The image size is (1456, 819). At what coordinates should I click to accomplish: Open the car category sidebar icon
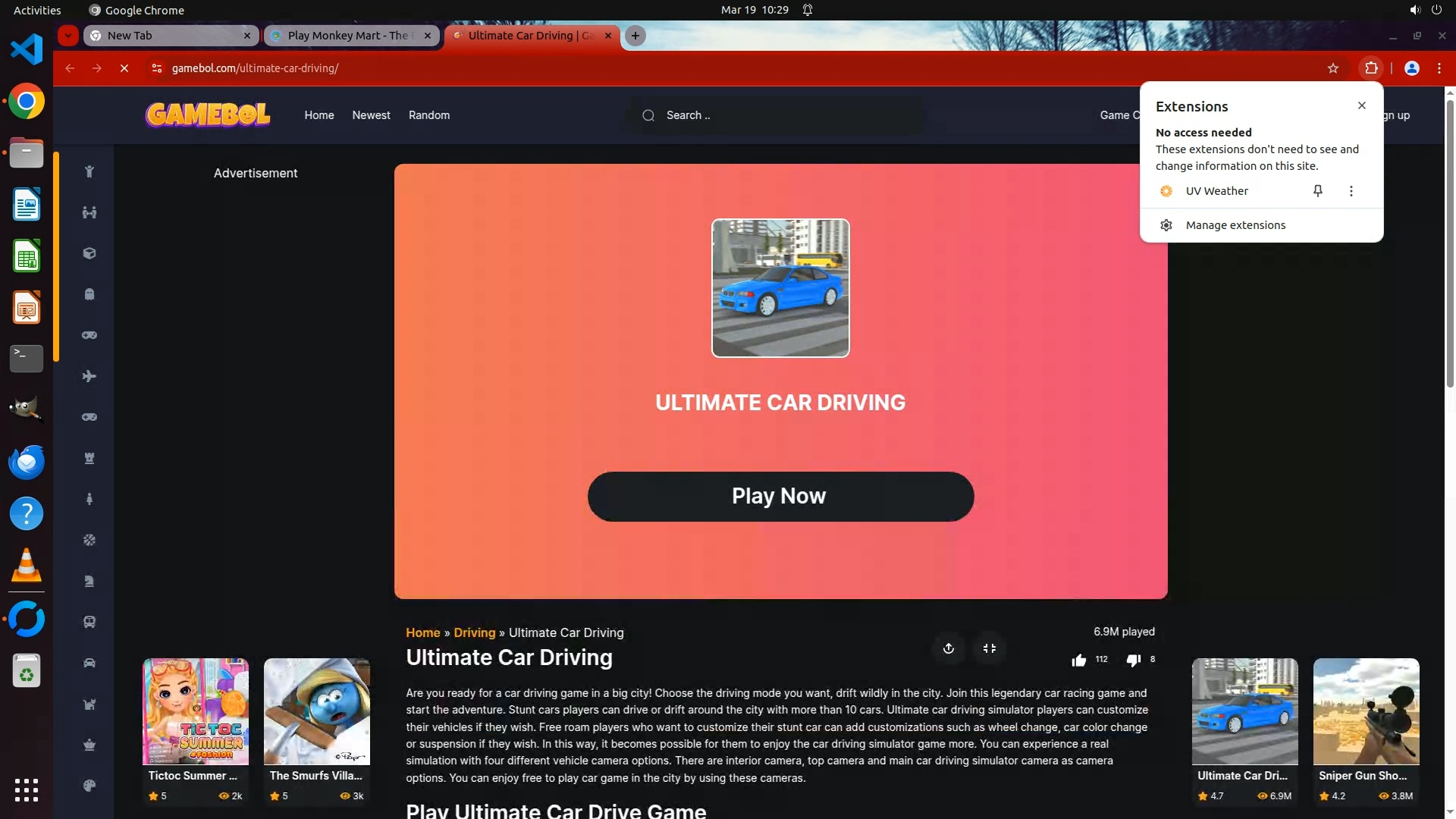click(89, 663)
